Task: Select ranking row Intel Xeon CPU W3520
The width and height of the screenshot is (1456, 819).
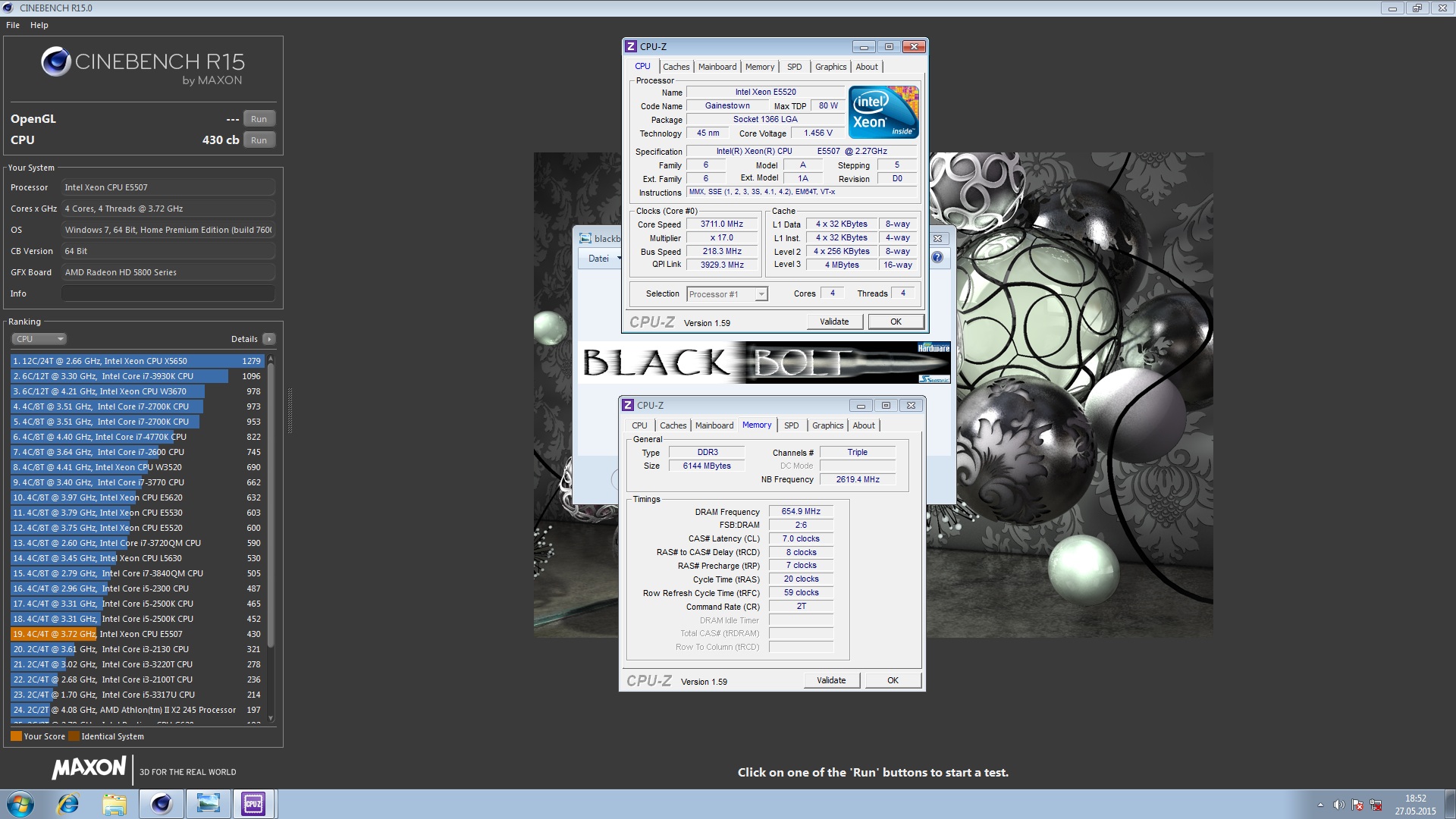Action: pyautogui.click(x=136, y=467)
